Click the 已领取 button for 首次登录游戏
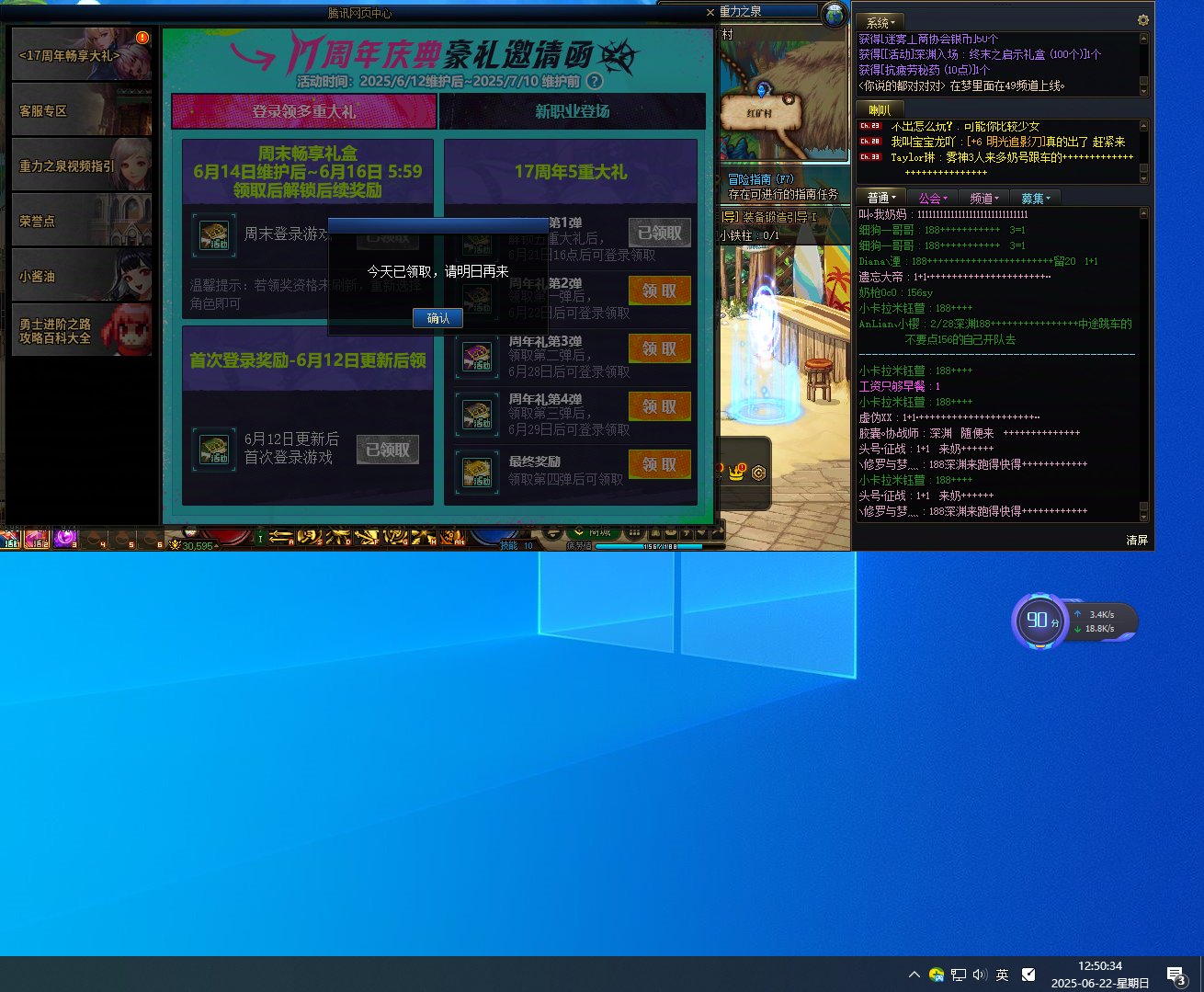The image size is (1204, 992). [388, 450]
